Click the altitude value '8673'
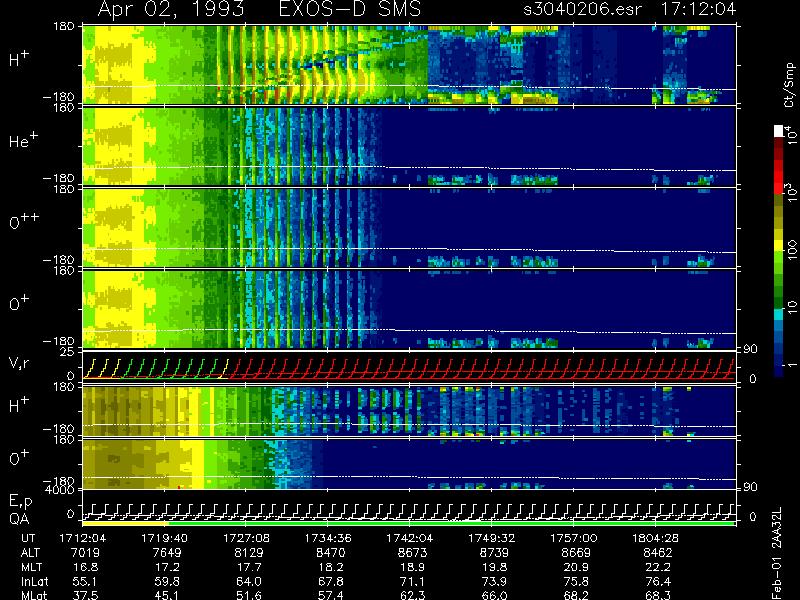The width and height of the screenshot is (800, 600). (412, 553)
